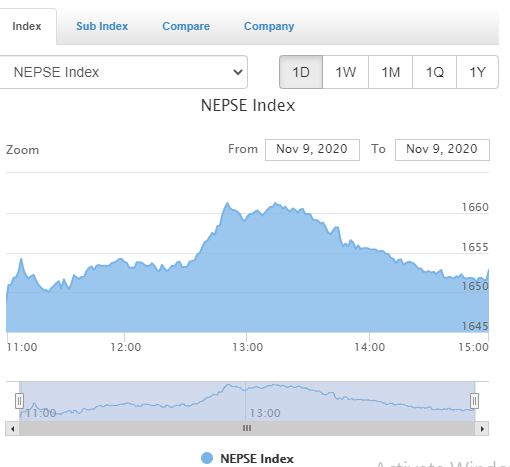Open the NEPSE Index dropdown
Screen dimensions: 510x467
[123, 72]
